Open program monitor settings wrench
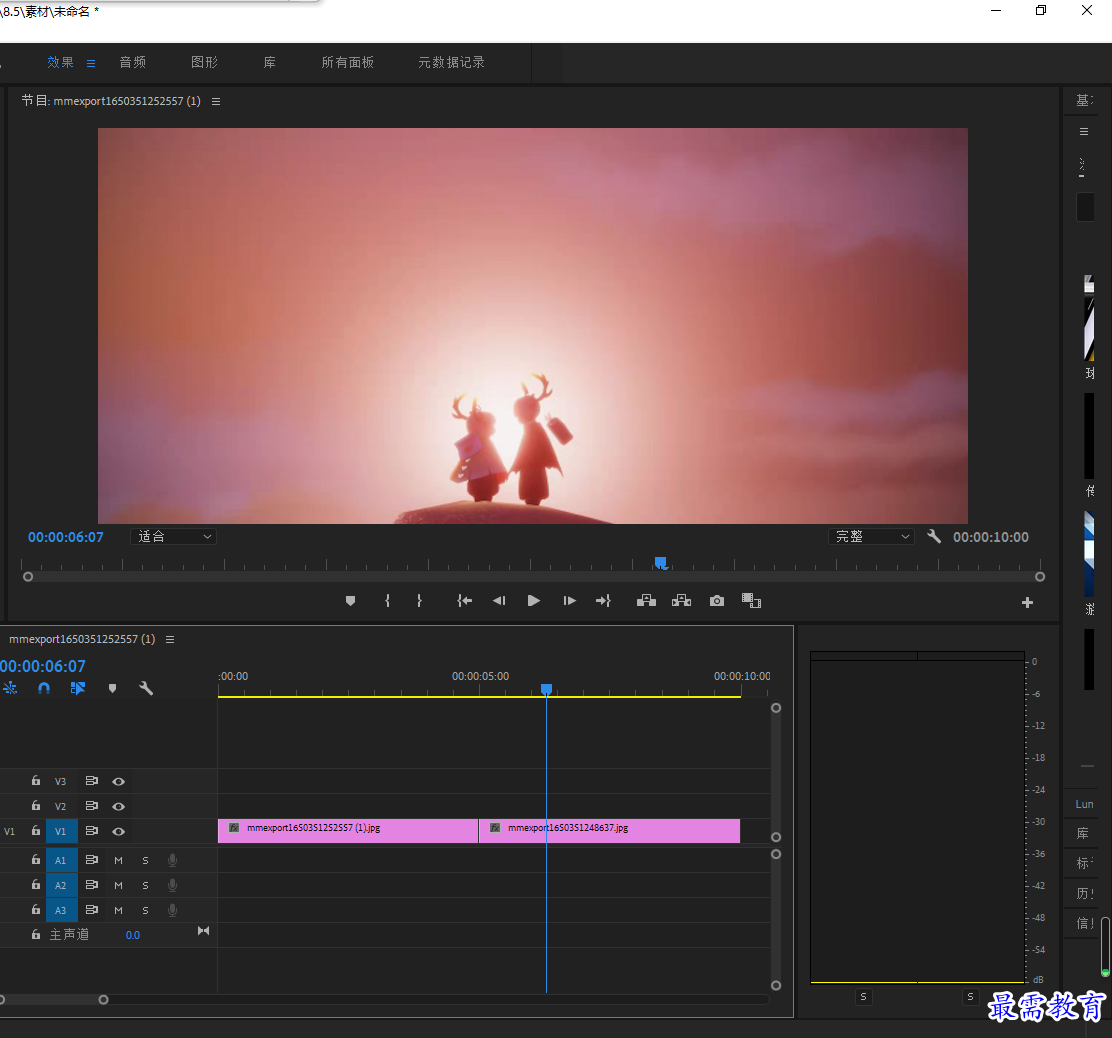 [934, 537]
